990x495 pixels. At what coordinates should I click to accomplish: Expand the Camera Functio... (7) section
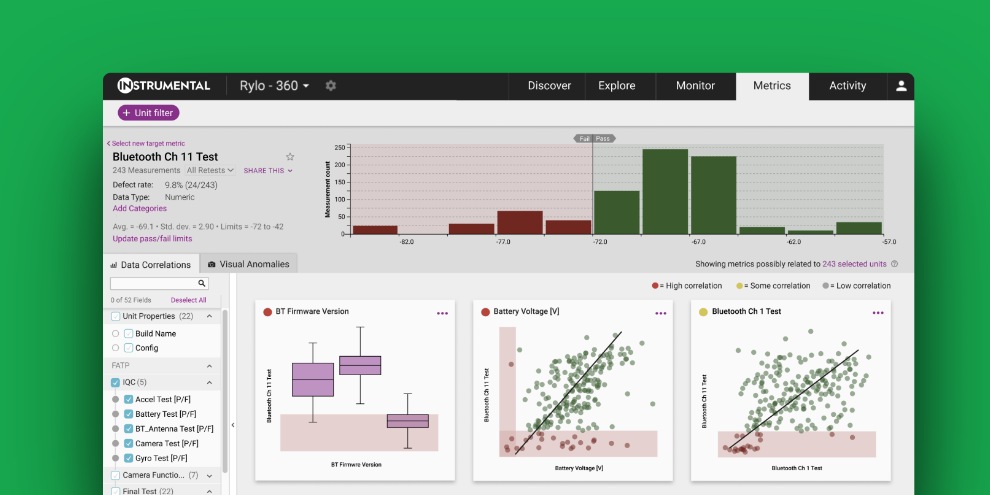(x=210, y=475)
